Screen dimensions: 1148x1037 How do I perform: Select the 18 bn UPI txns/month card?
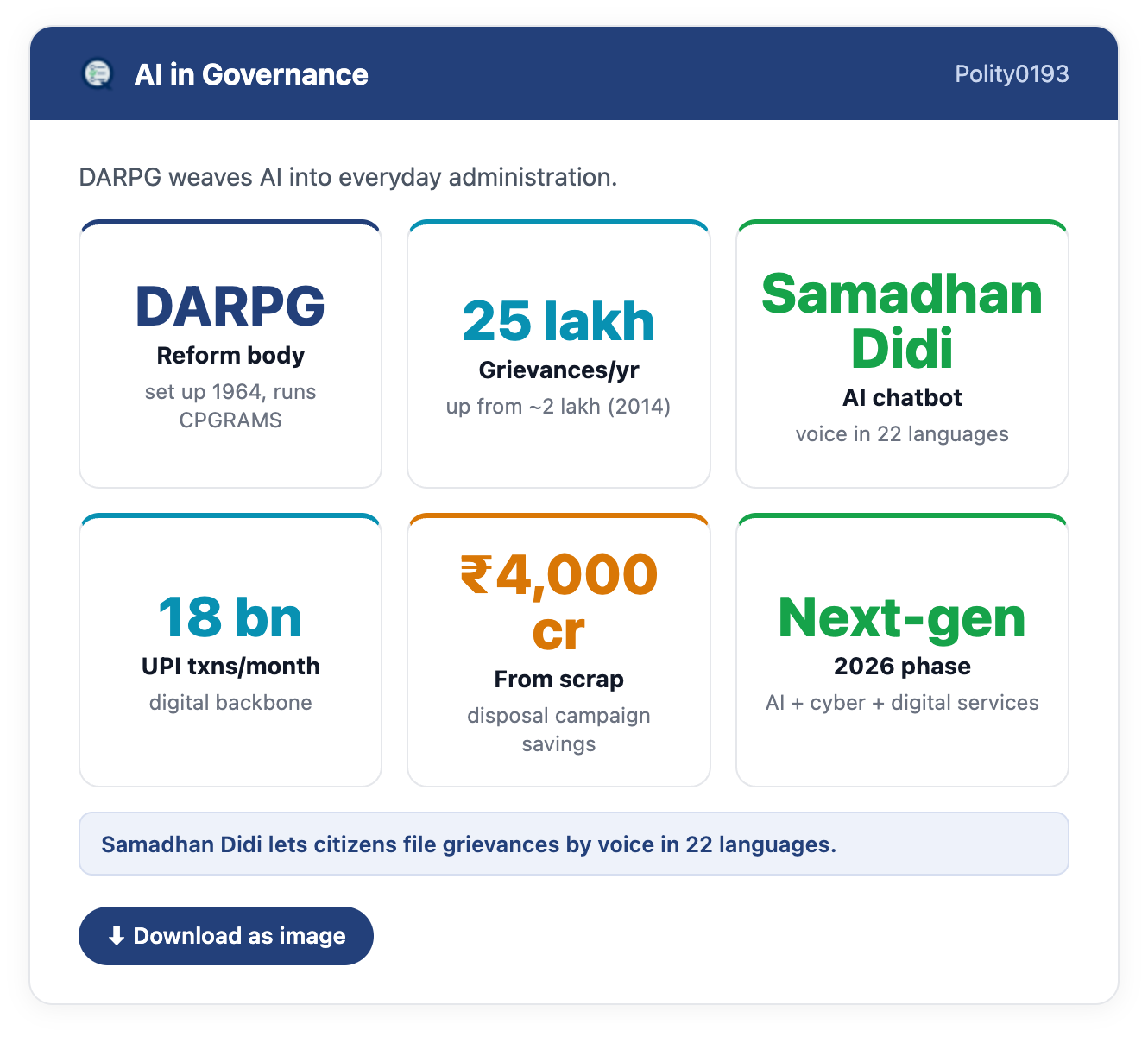click(x=230, y=650)
